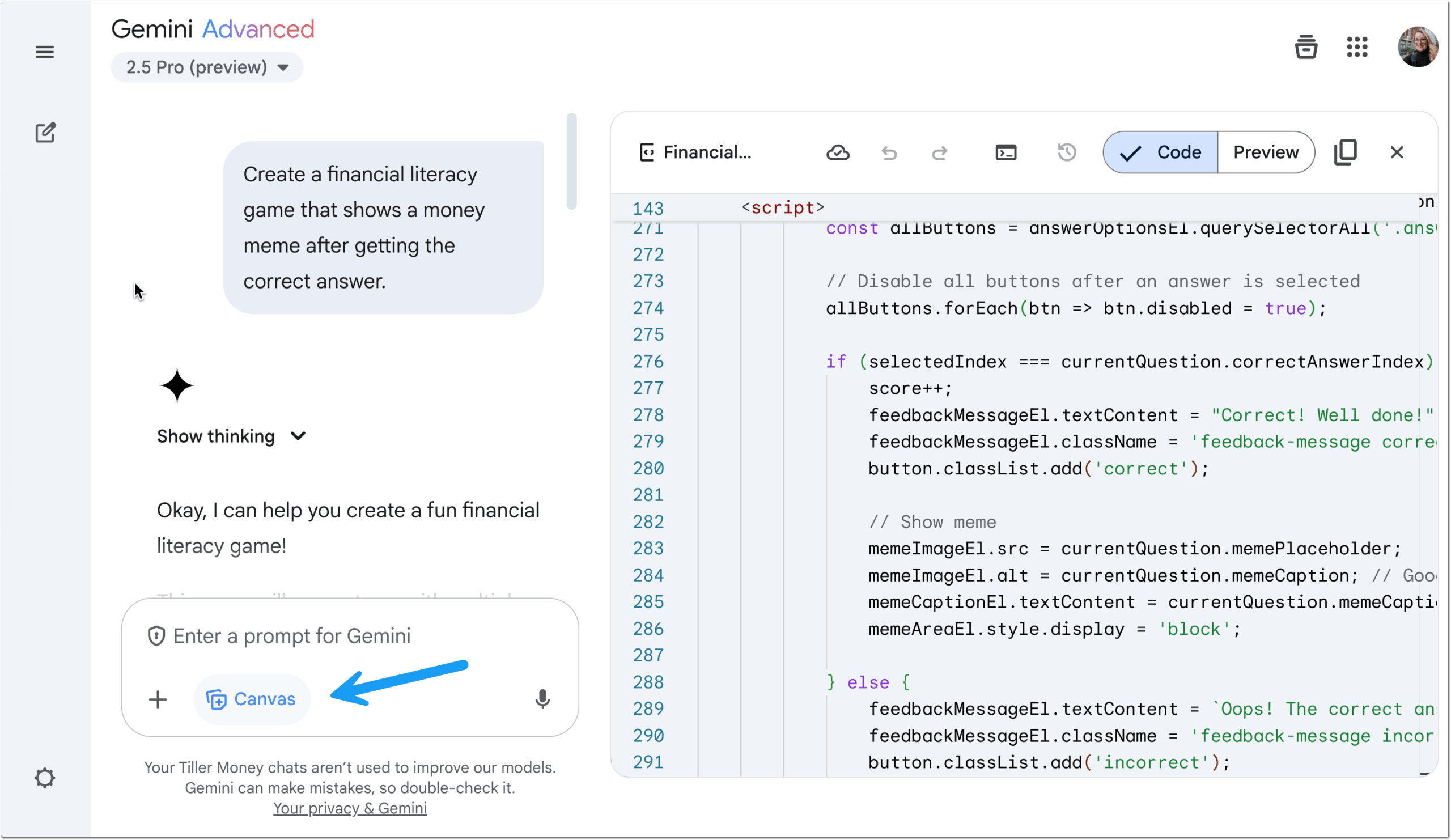The image size is (1451, 840).
Task: Start a new chat via pencil icon
Action: (x=45, y=133)
